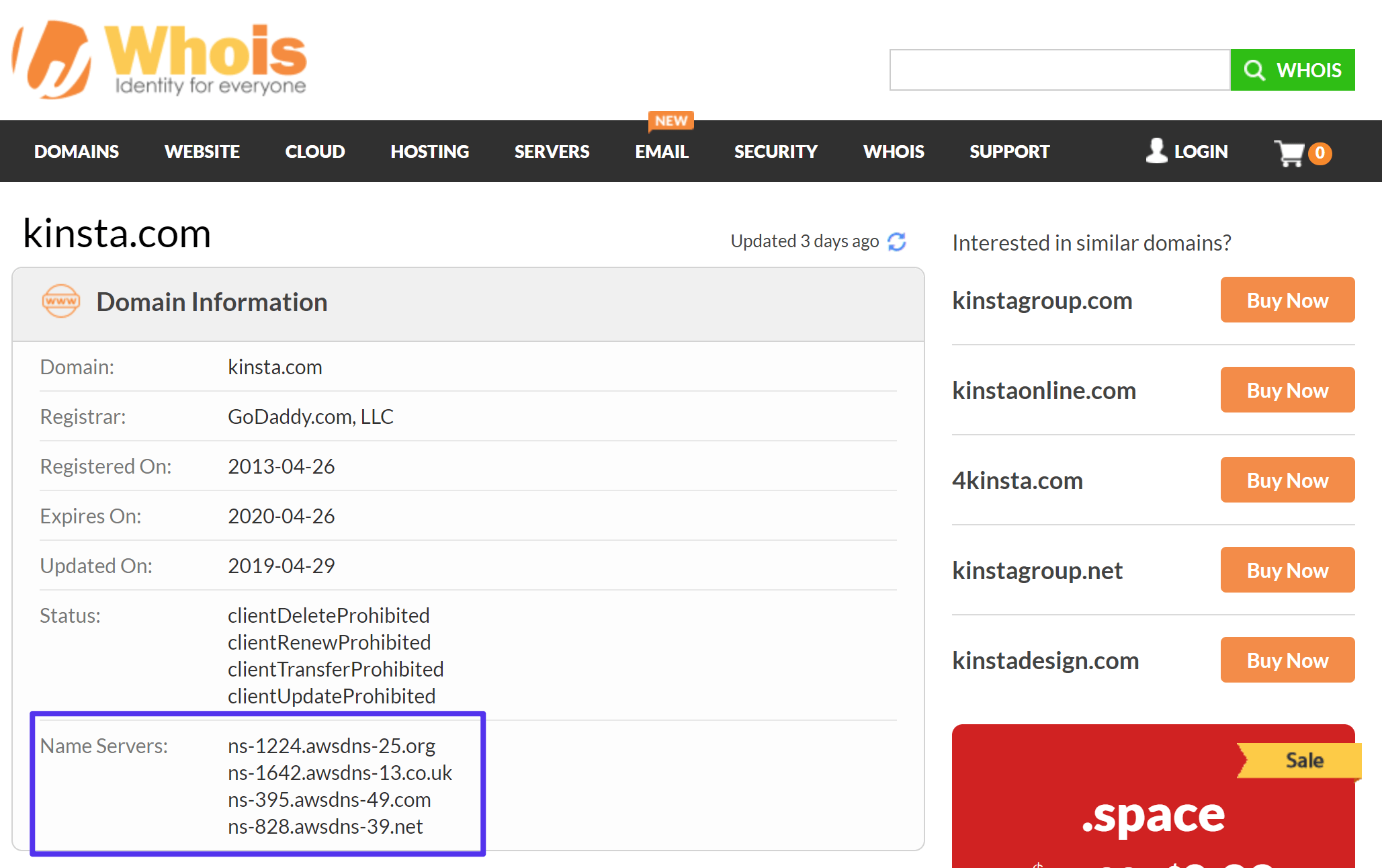Click the SECURITY menu item
Viewport: 1382px width, 868px height.
pos(776,152)
